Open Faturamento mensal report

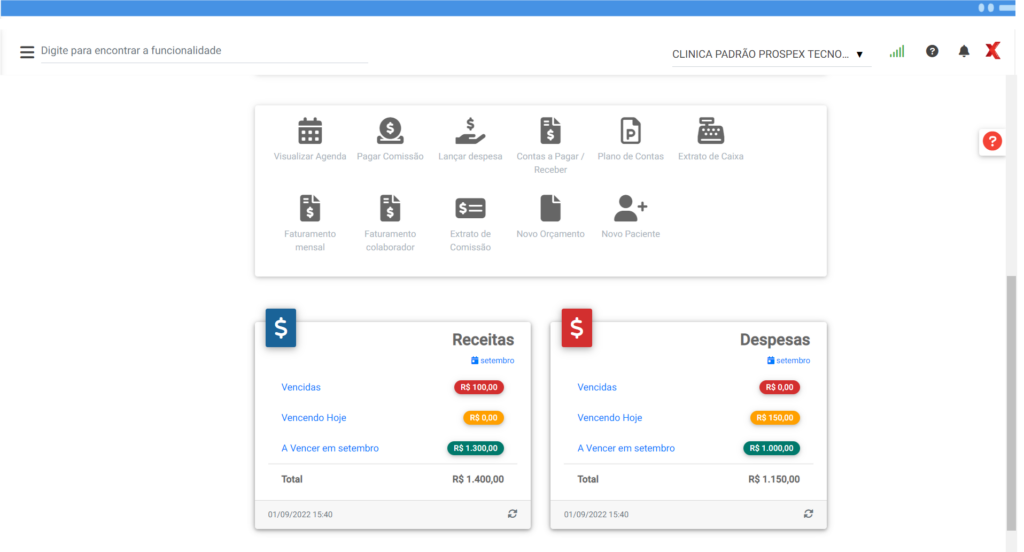click(x=310, y=208)
